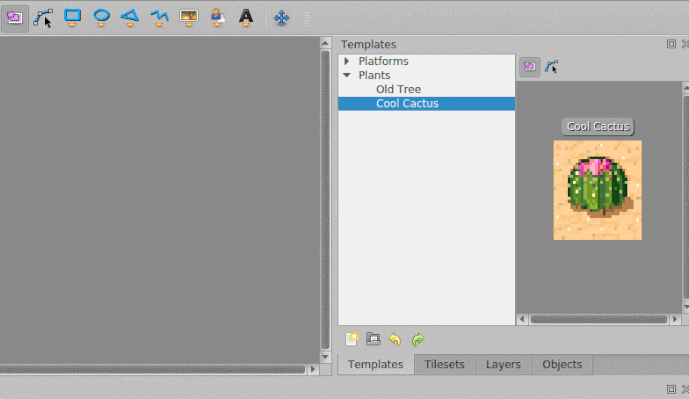Screen dimensions: 689x399
Task: Select the Platforms group row
Action: (426, 61)
